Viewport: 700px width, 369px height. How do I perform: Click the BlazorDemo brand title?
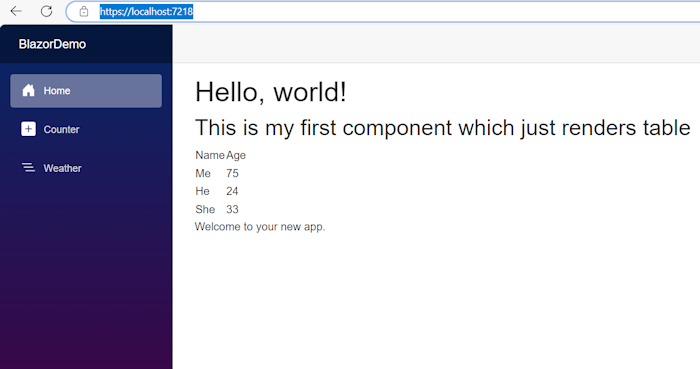[52, 44]
